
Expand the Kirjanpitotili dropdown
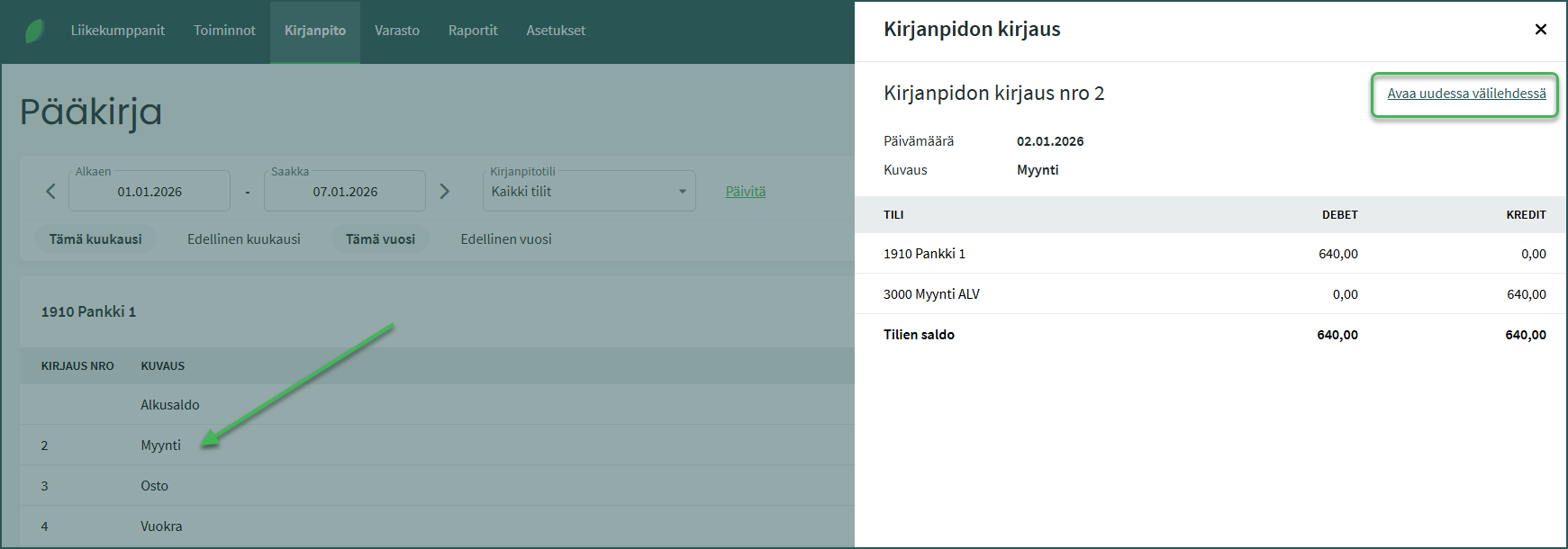point(589,192)
